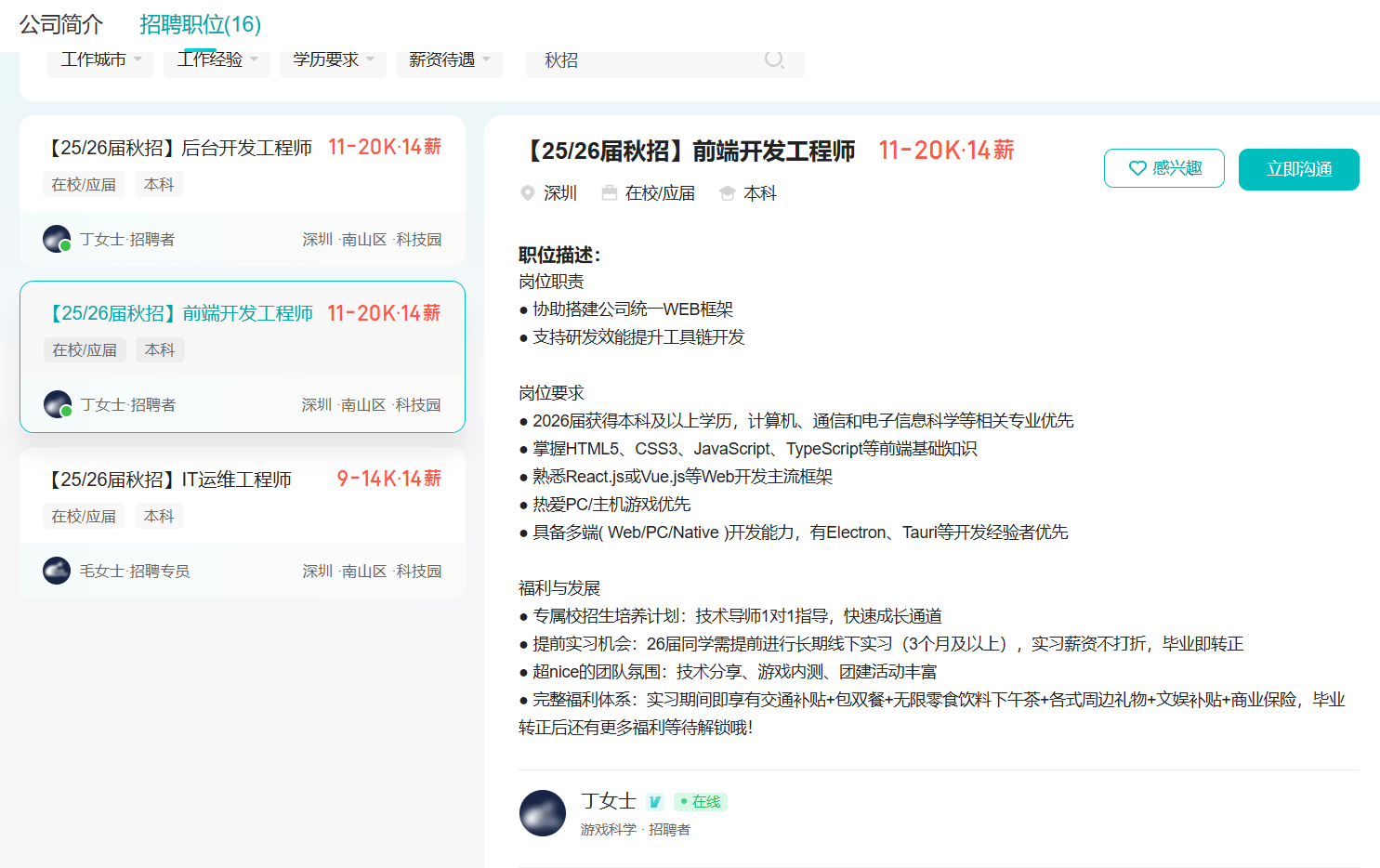Image resolution: width=1380 pixels, height=868 pixels.
Task: Click the graduation cap icon beside 本科
Action: point(728,193)
